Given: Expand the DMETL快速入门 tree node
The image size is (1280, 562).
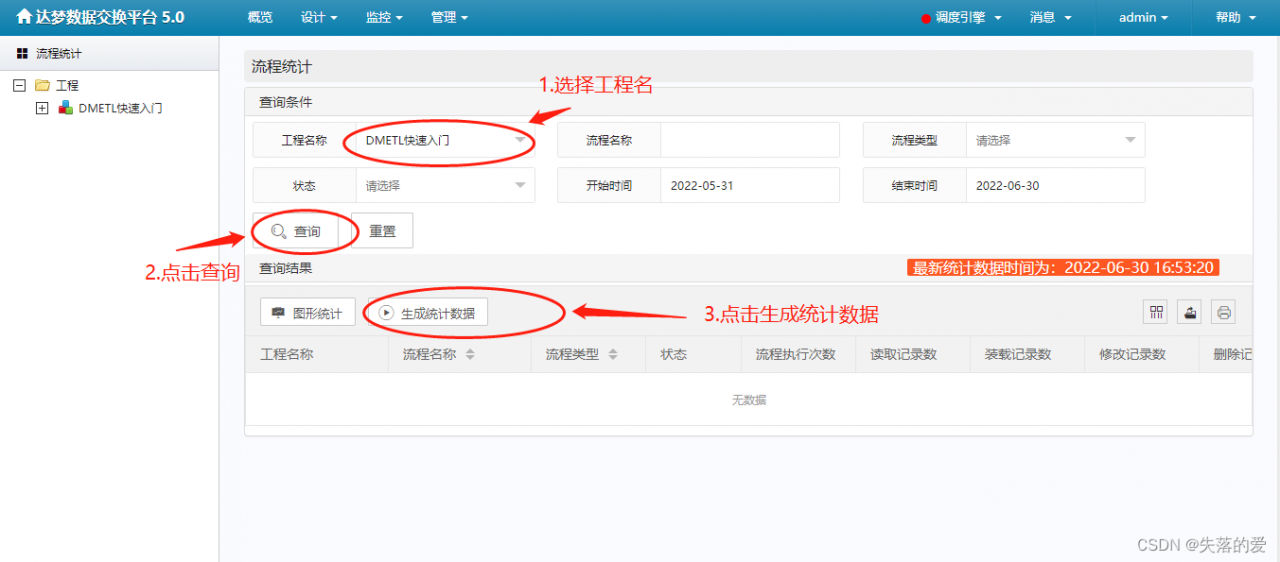Looking at the screenshot, I should pos(42,108).
